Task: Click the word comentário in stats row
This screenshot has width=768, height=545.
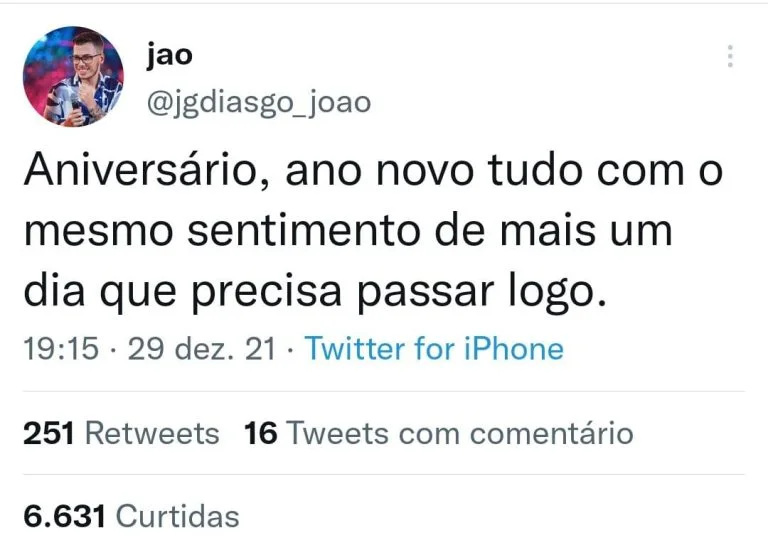Action: 552,434
